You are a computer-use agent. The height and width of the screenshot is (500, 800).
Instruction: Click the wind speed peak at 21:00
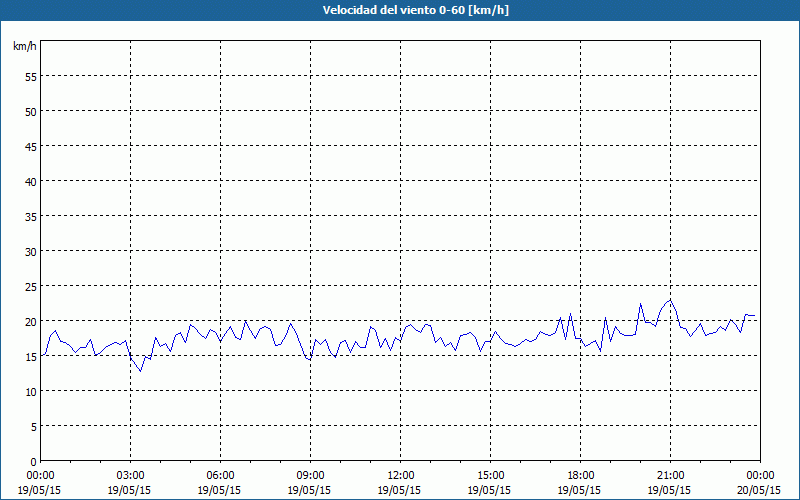pyautogui.click(x=670, y=300)
